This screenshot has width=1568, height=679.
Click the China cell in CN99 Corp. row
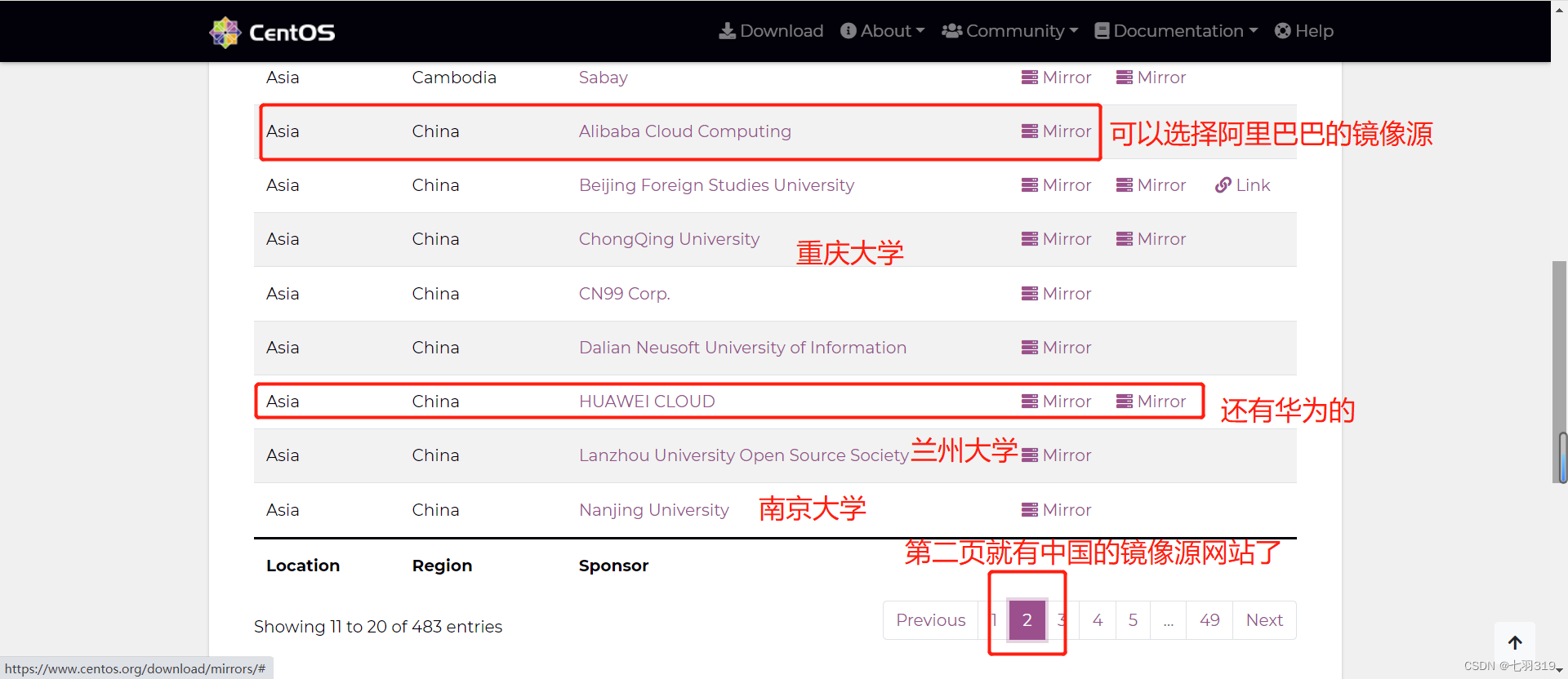pyautogui.click(x=435, y=294)
